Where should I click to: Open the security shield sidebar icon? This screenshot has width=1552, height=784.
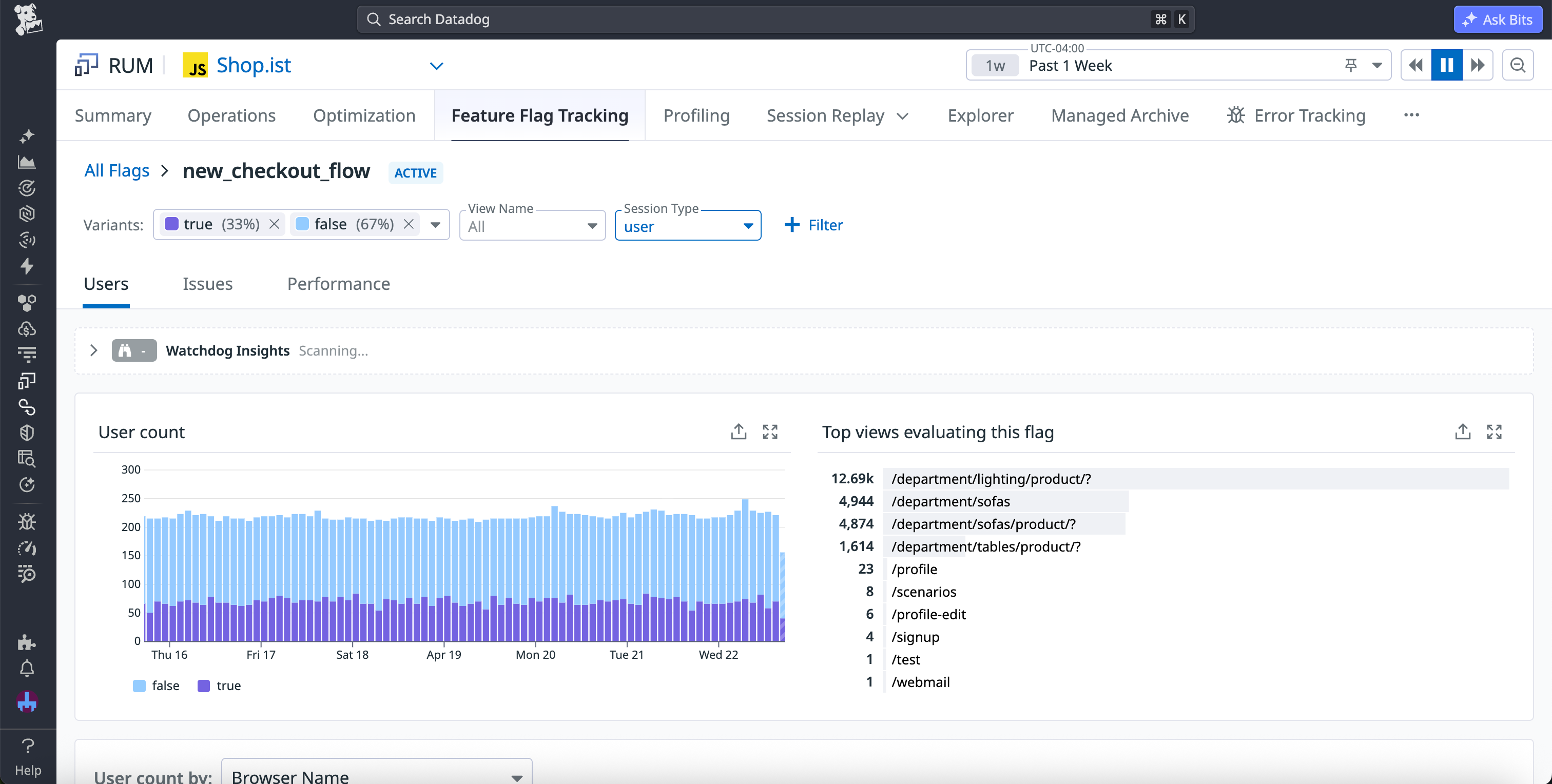pyautogui.click(x=27, y=433)
